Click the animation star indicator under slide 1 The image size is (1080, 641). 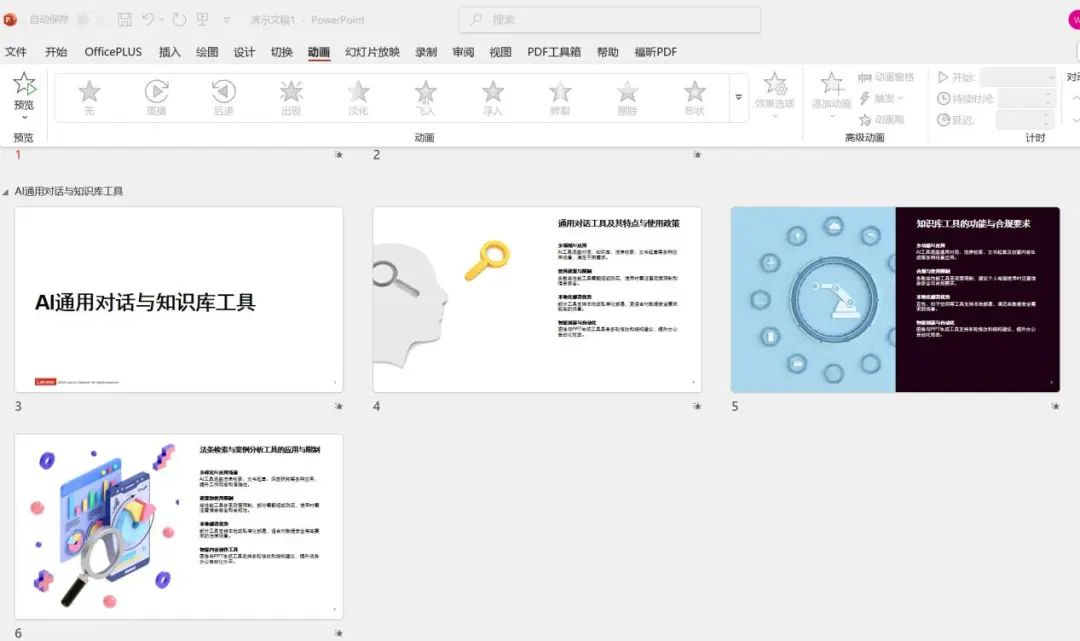(x=339, y=155)
